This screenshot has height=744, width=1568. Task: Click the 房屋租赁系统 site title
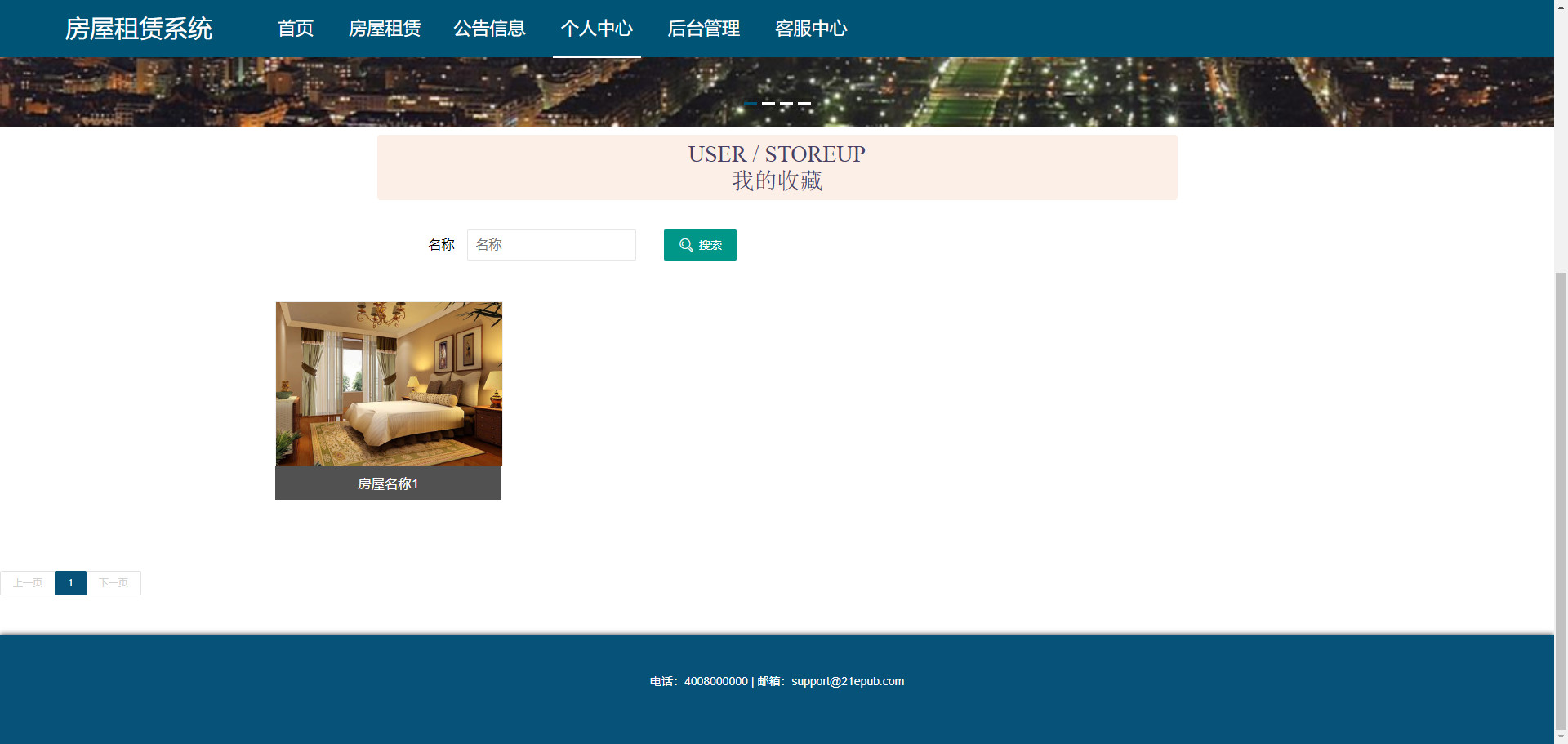tap(139, 29)
